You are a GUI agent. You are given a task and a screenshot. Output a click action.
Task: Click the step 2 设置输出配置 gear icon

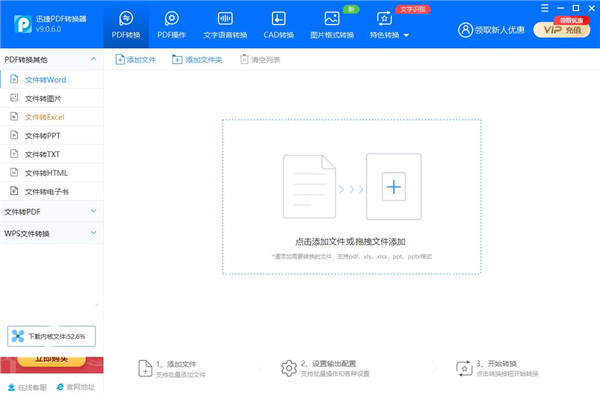click(x=289, y=368)
